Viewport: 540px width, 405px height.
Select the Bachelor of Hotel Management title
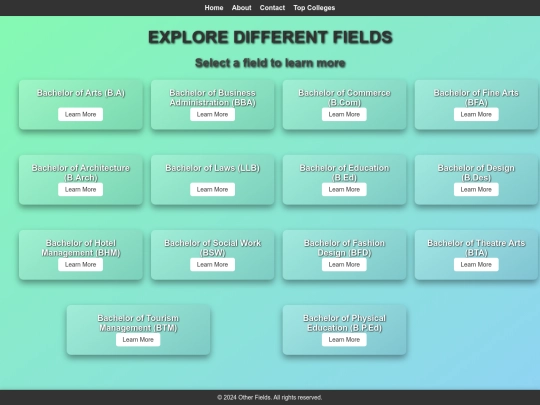click(x=81, y=248)
